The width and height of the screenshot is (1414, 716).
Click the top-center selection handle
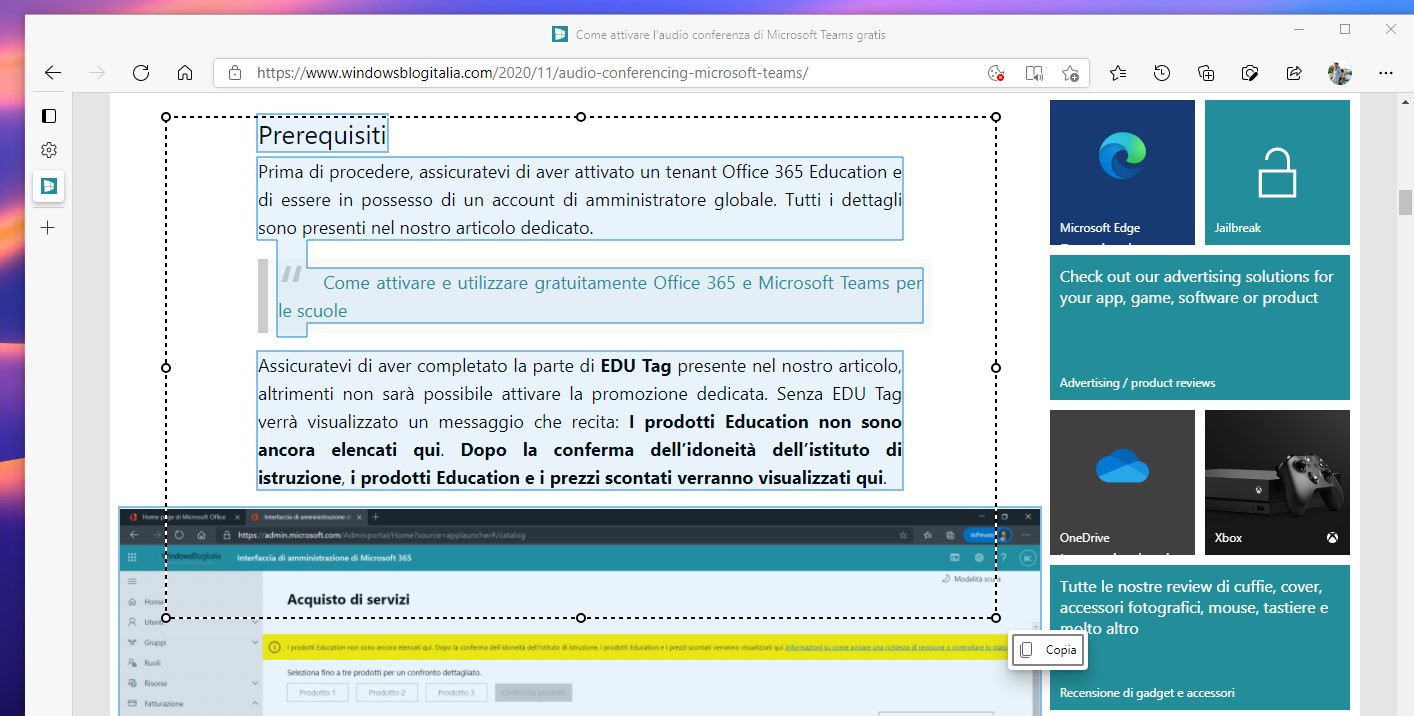click(581, 117)
